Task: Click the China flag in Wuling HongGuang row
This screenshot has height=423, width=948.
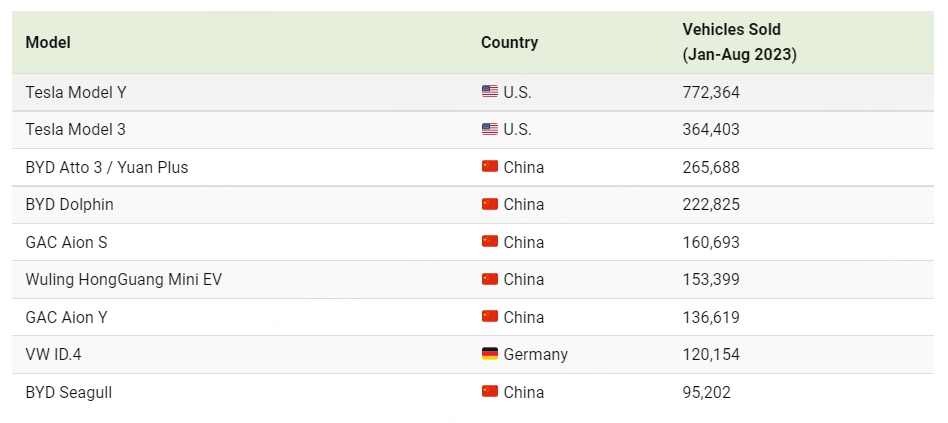Action: point(490,279)
